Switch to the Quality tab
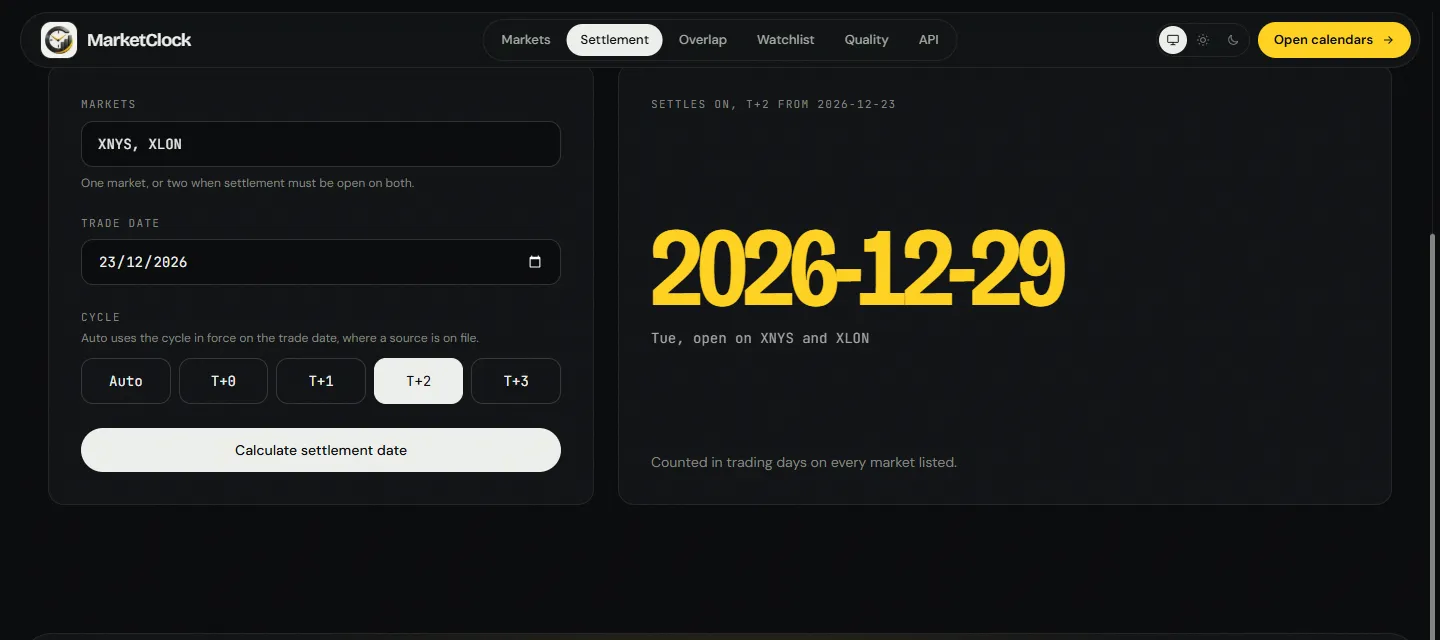This screenshot has width=1440, height=640. pyautogui.click(x=866, y=40)
